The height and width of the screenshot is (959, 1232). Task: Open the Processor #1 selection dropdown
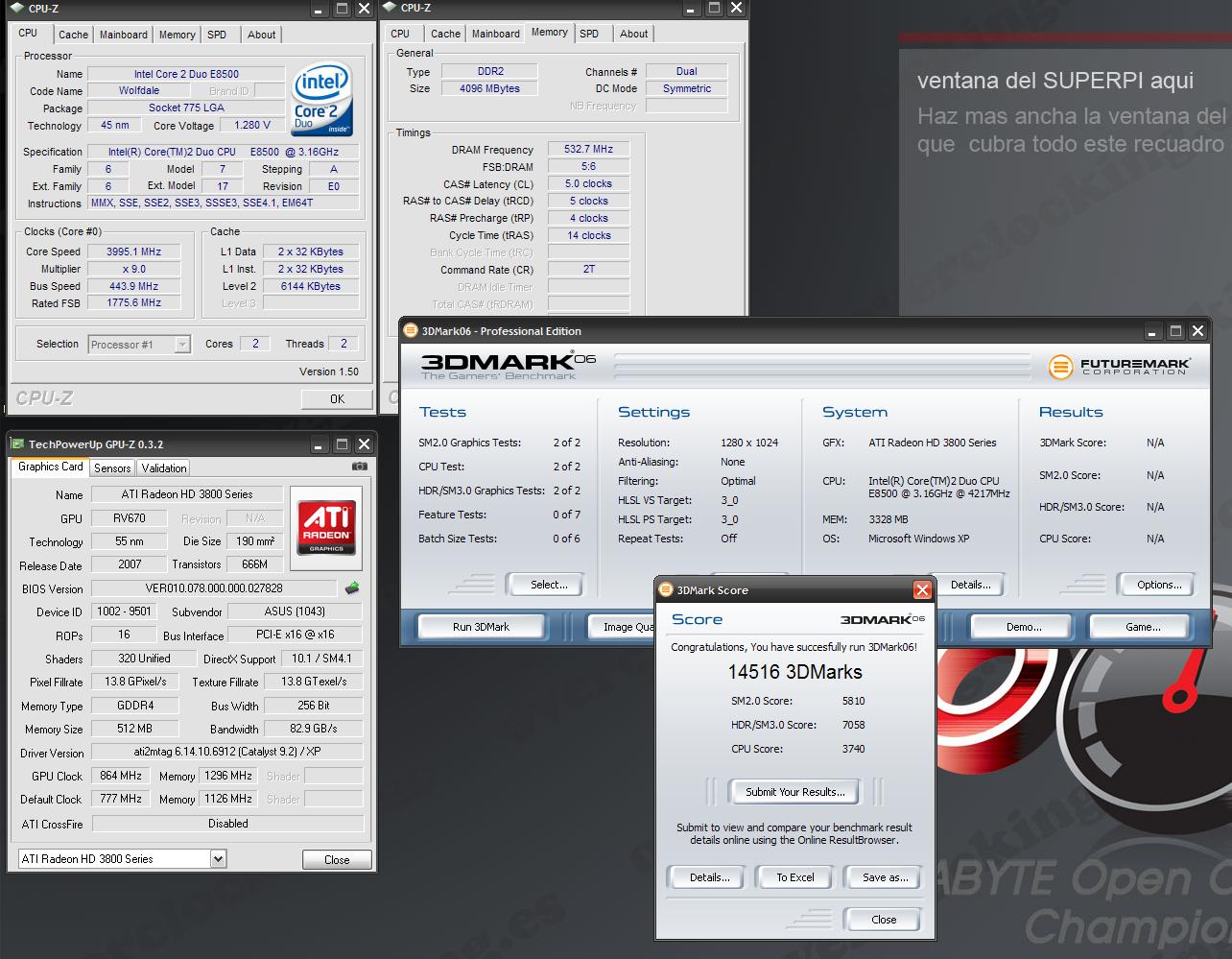(x=182, y=345)
